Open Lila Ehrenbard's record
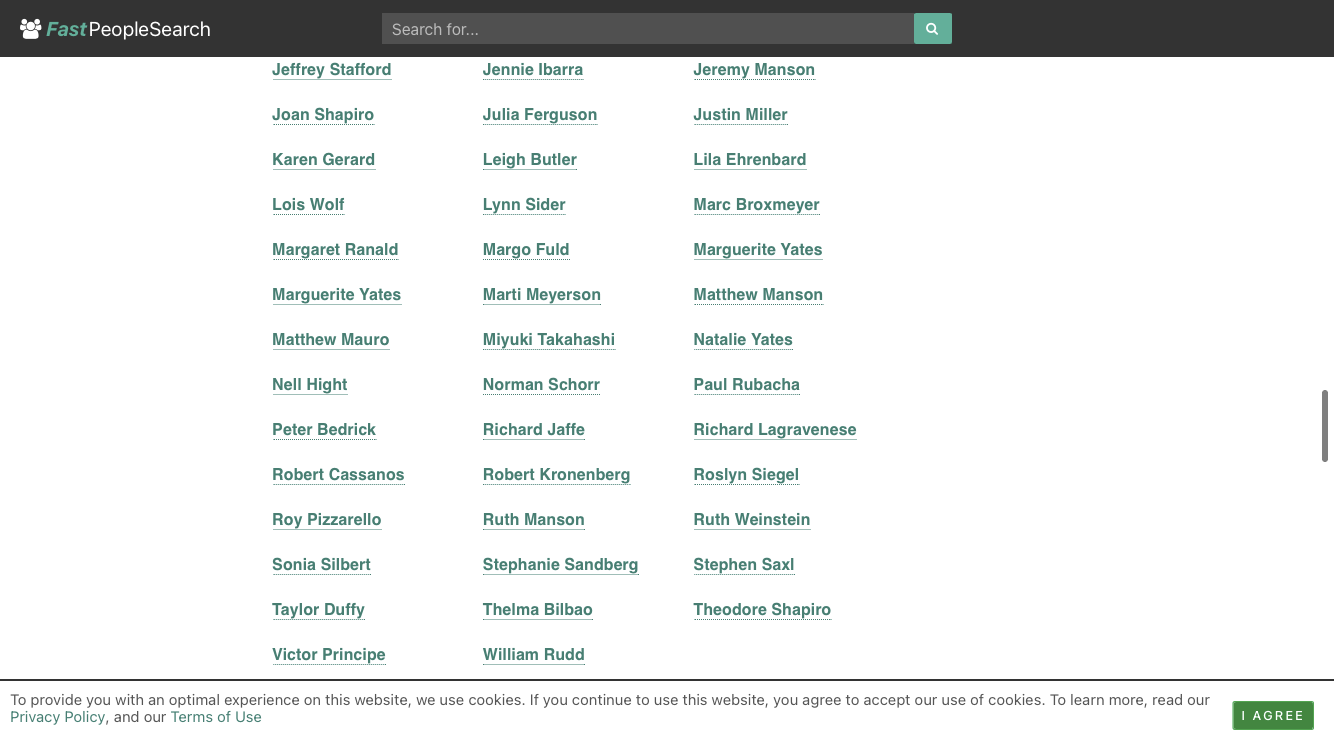1334x750 pixels. coord(750,159)
